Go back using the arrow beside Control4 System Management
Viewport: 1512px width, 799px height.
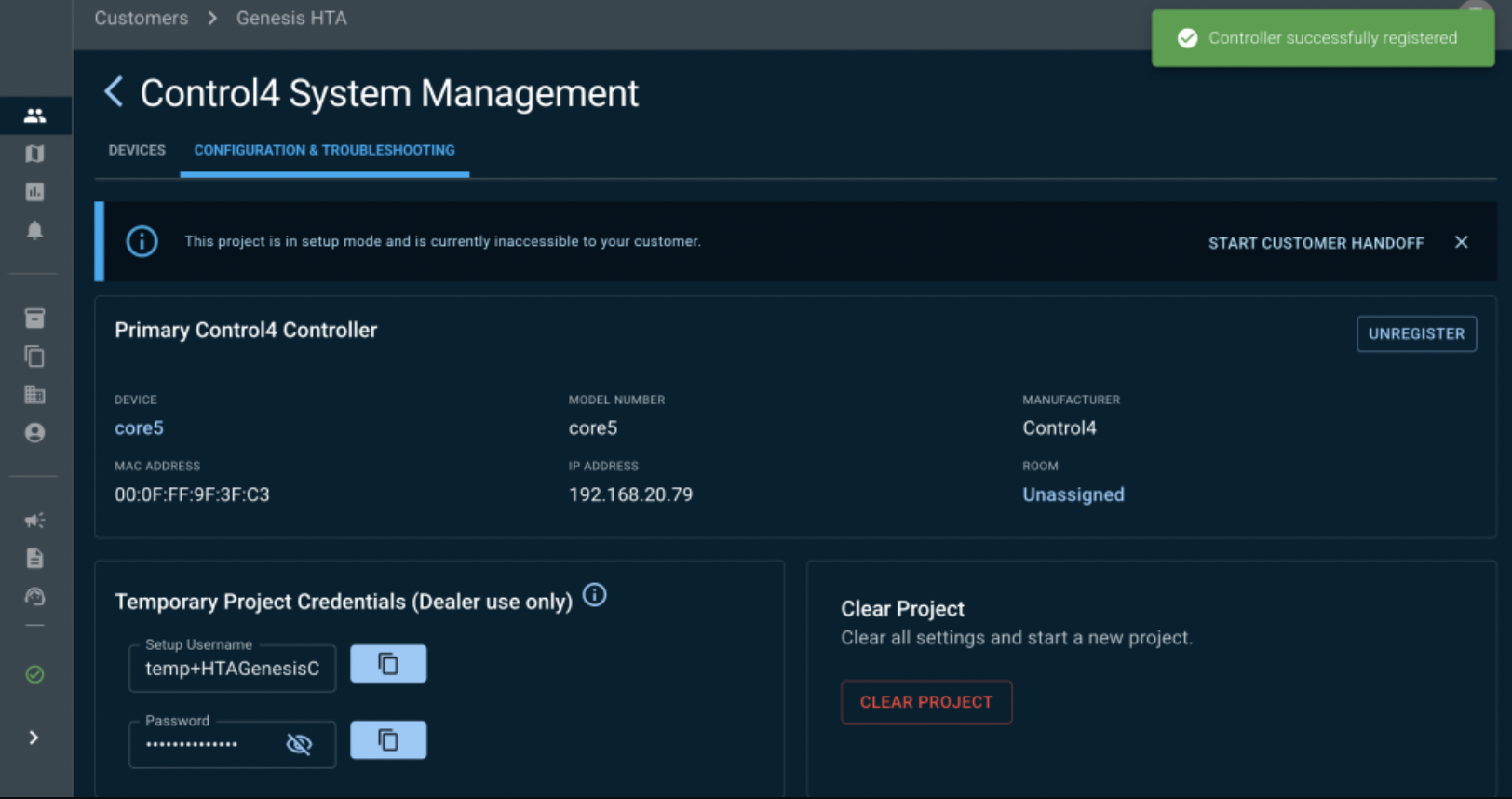pos(114,92)
